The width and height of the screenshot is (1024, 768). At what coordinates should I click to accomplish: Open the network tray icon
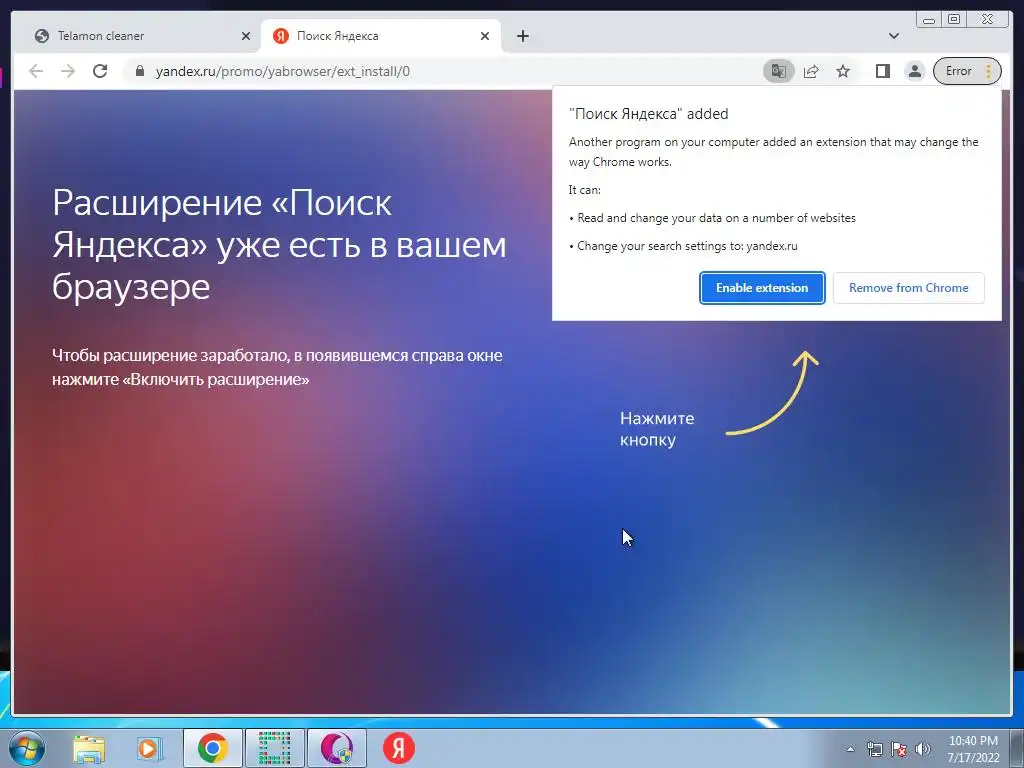874,749
